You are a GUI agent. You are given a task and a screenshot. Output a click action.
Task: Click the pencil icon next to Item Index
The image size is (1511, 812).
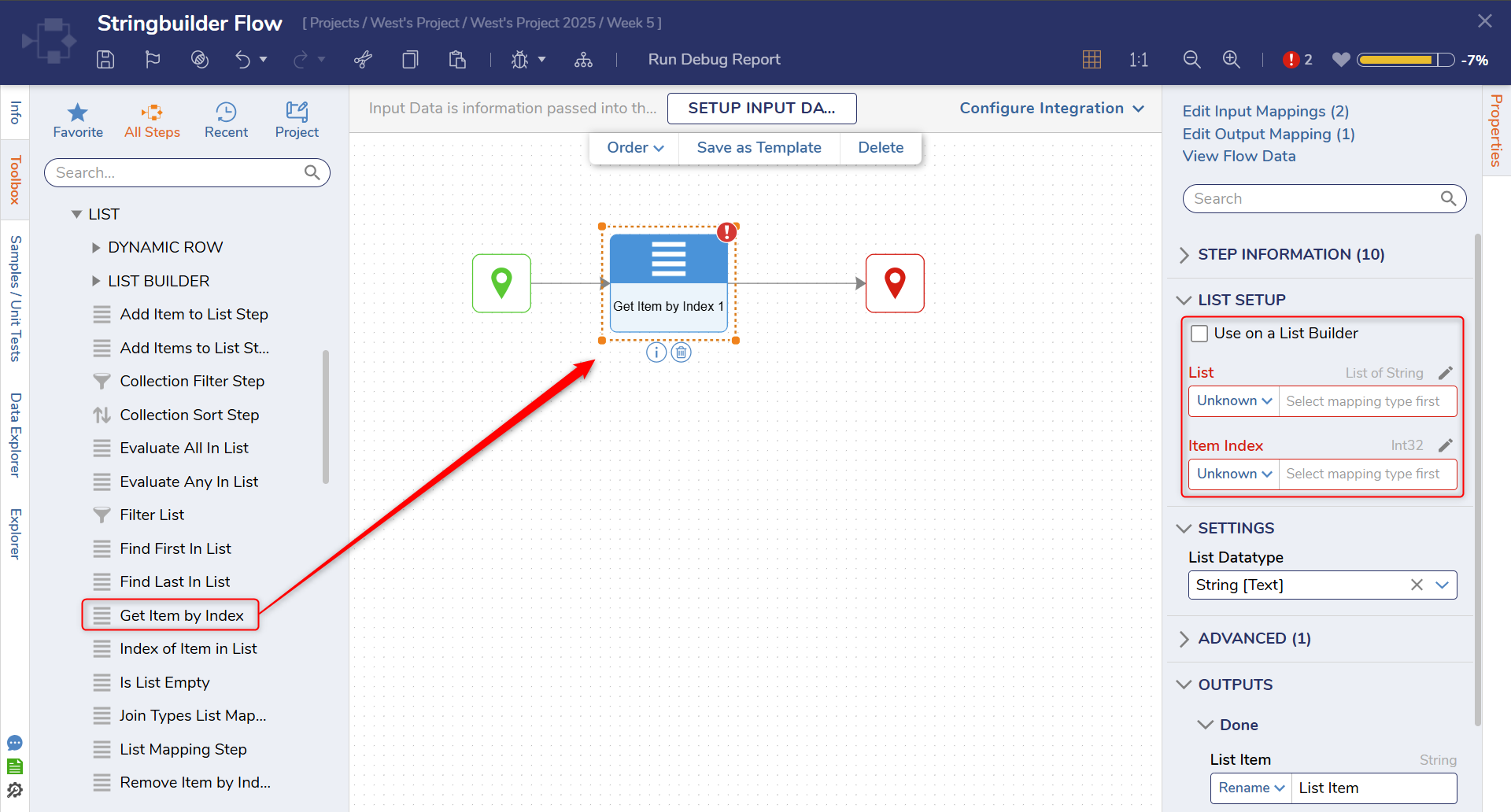point(1445,445)
